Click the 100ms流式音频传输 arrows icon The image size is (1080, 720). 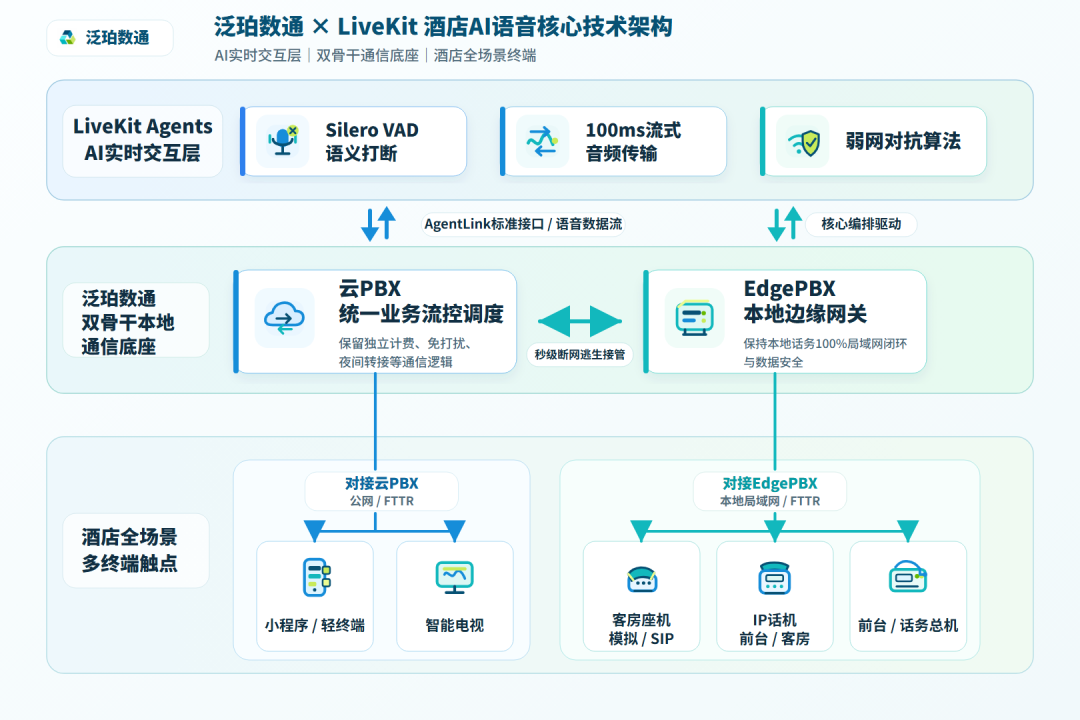tap(542, 141)
